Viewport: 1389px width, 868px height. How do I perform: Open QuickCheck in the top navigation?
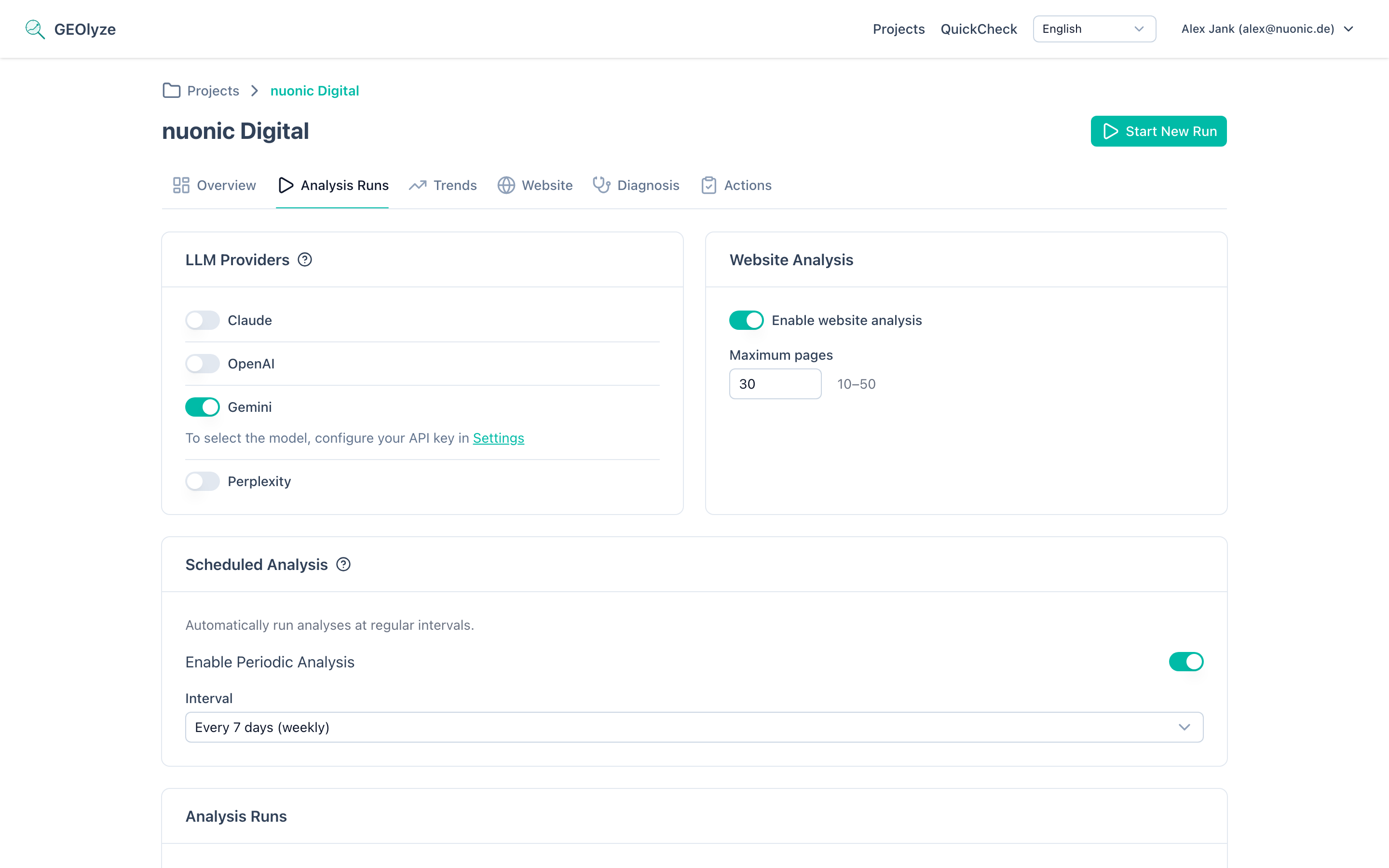[x=978, y=29]
